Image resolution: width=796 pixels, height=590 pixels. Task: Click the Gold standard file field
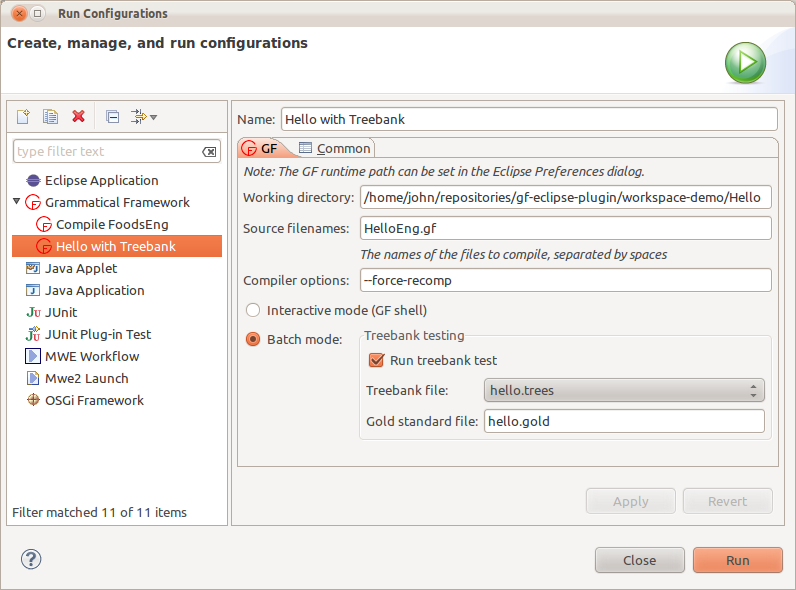point(624,421)
